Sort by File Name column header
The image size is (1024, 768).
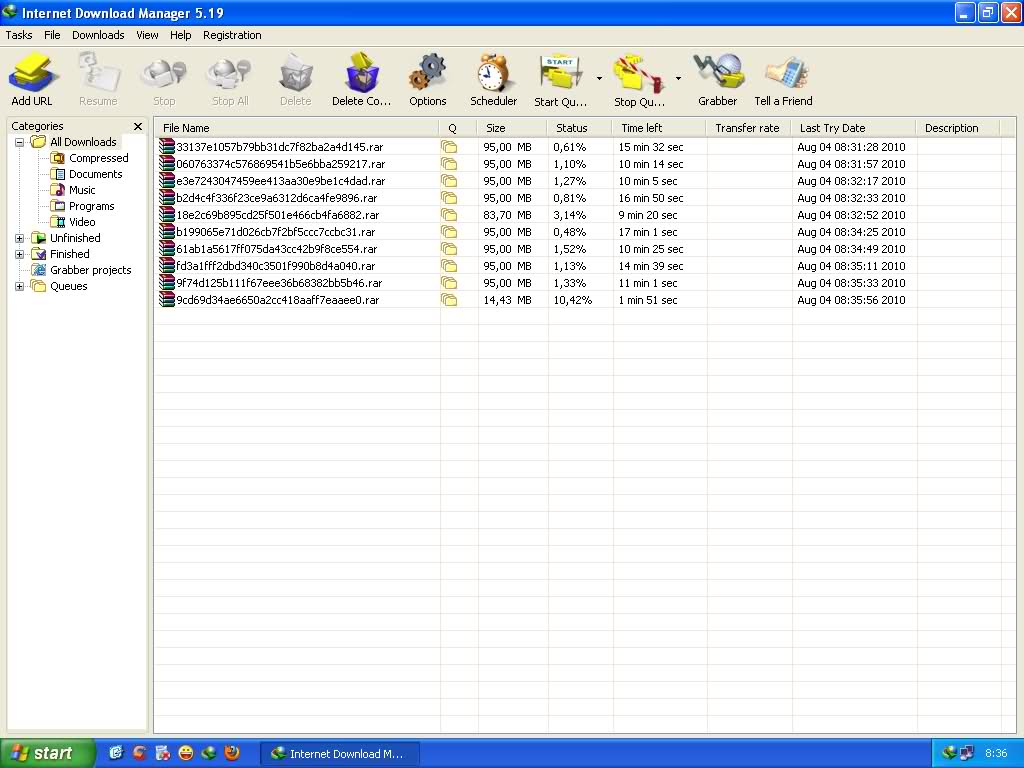(296, 128)
